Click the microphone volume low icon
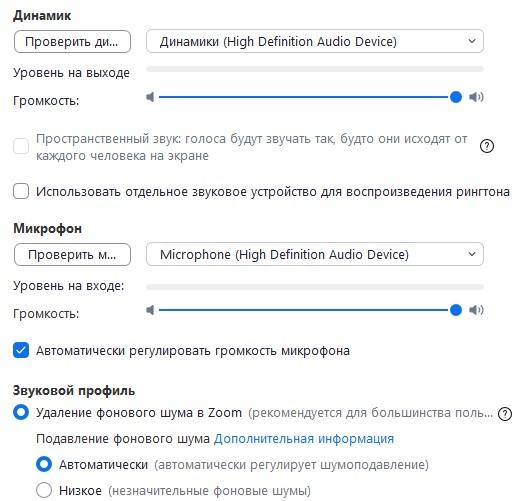Viewport: 520px width, 501px height. [150, 310]
